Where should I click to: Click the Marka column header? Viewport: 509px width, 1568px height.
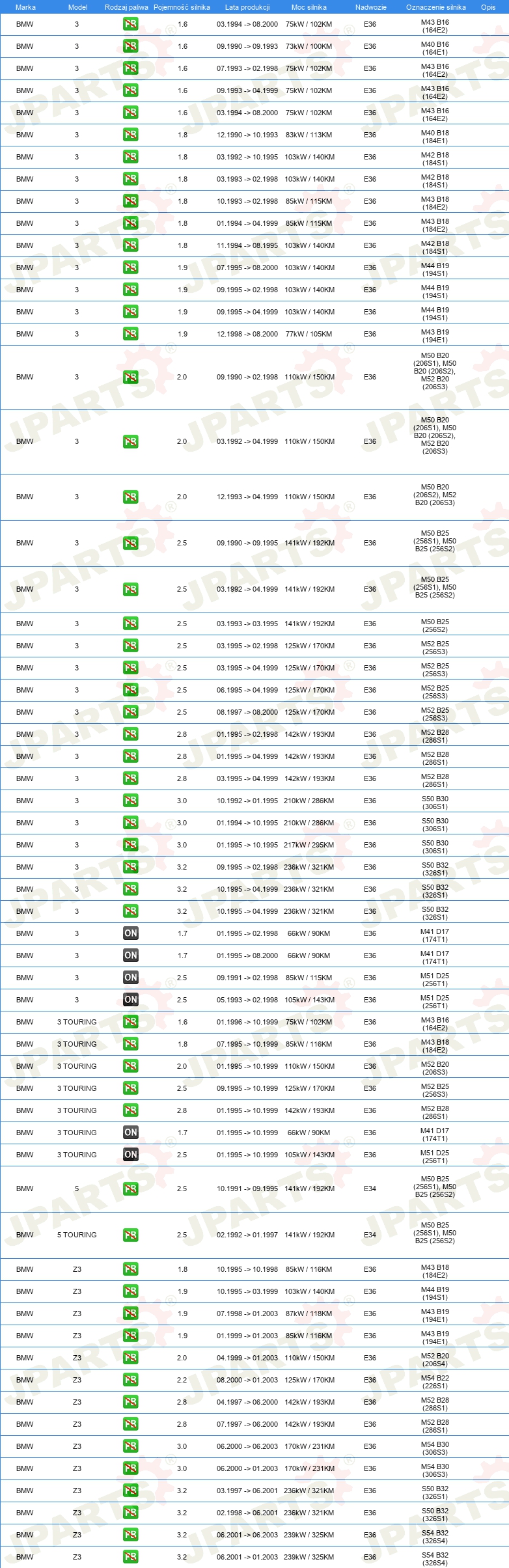point(25,7)
